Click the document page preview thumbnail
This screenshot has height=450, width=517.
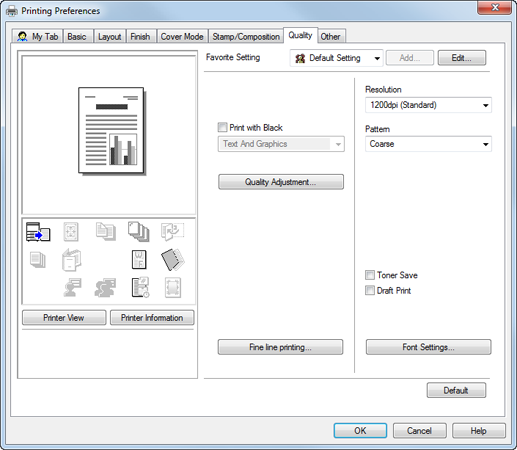point(112,131)
